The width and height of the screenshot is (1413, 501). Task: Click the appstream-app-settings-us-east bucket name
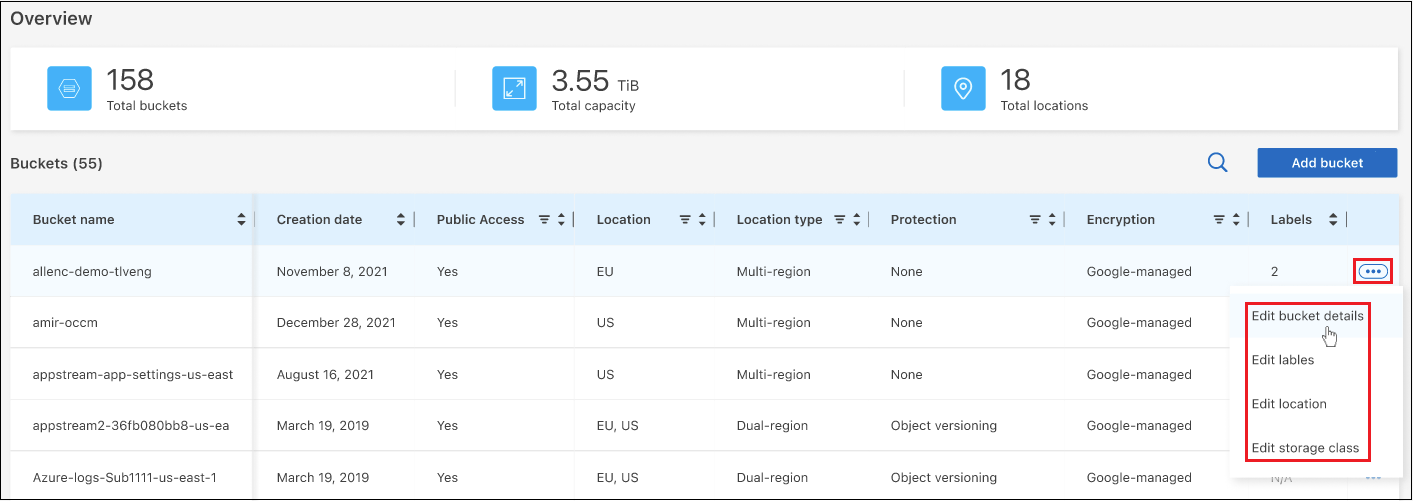pos(132,375)
